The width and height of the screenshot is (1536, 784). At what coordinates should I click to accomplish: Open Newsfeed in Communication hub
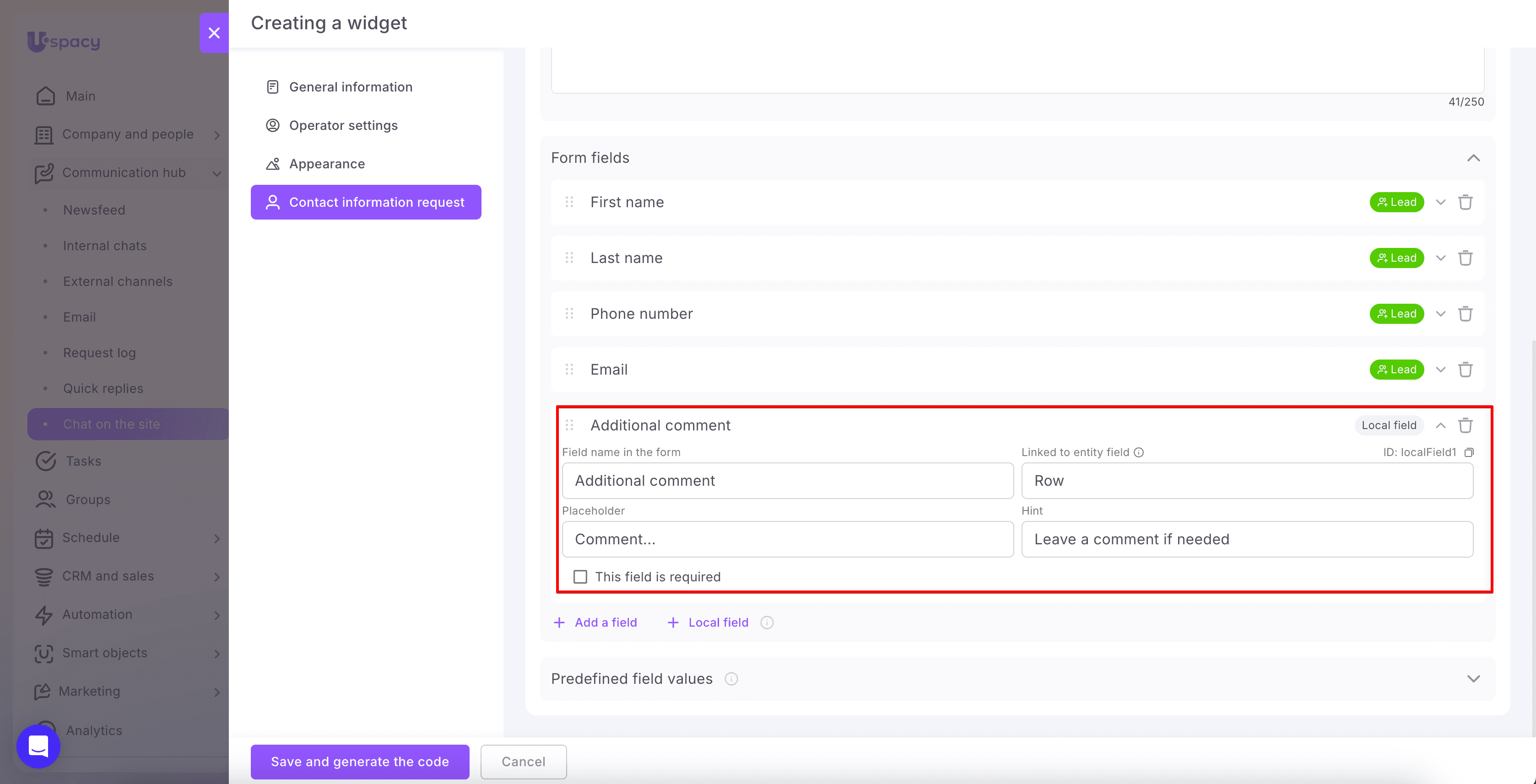(x=94, y=209)
